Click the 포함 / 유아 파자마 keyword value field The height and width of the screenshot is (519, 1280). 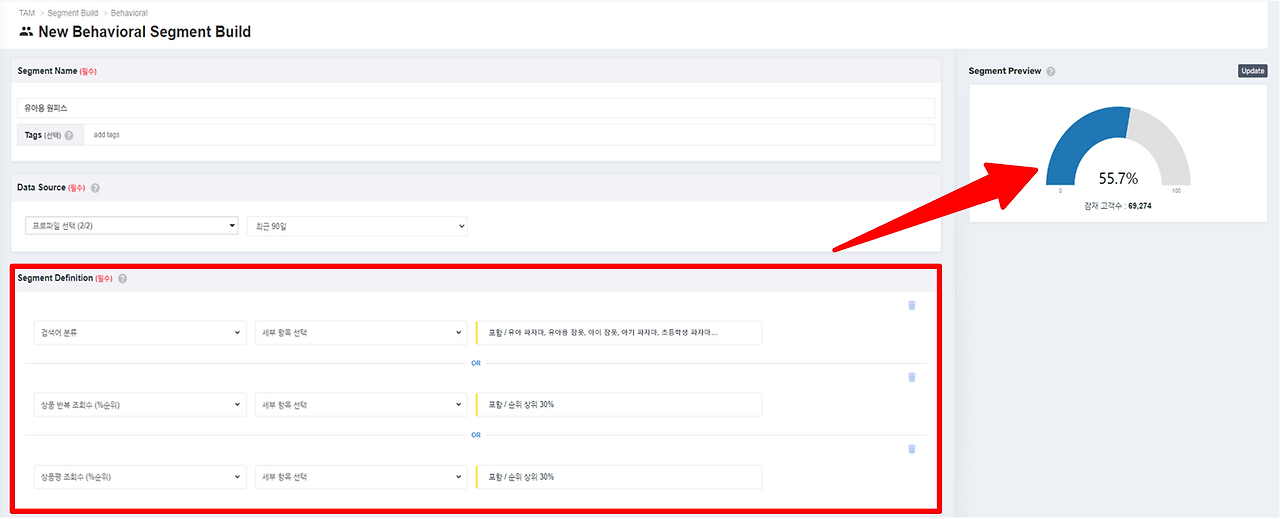(619, 333)
